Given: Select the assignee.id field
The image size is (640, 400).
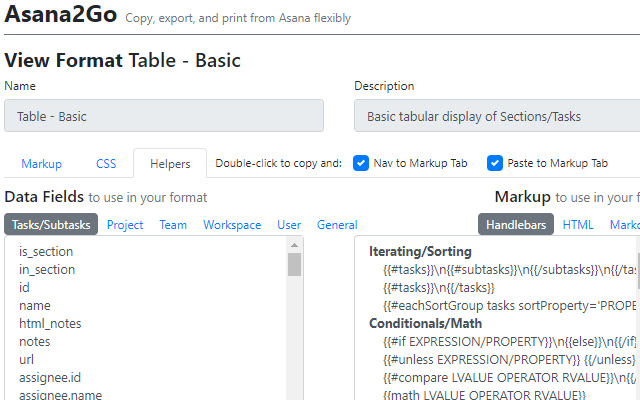Looking at the screenshot, I should [x=50, y=377].
